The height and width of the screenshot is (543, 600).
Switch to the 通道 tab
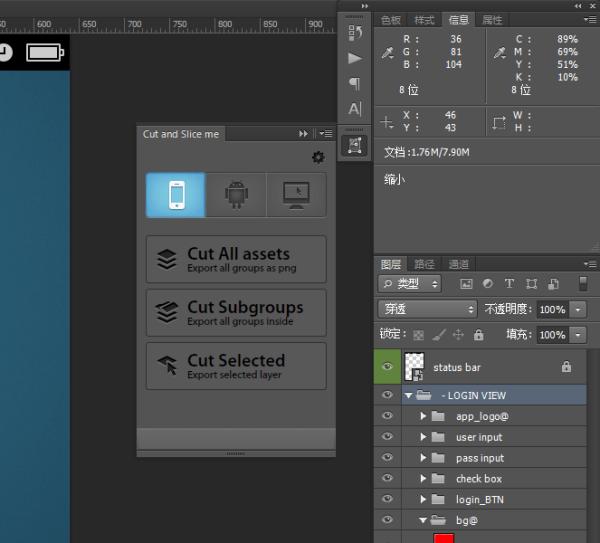tap(458, 264)
